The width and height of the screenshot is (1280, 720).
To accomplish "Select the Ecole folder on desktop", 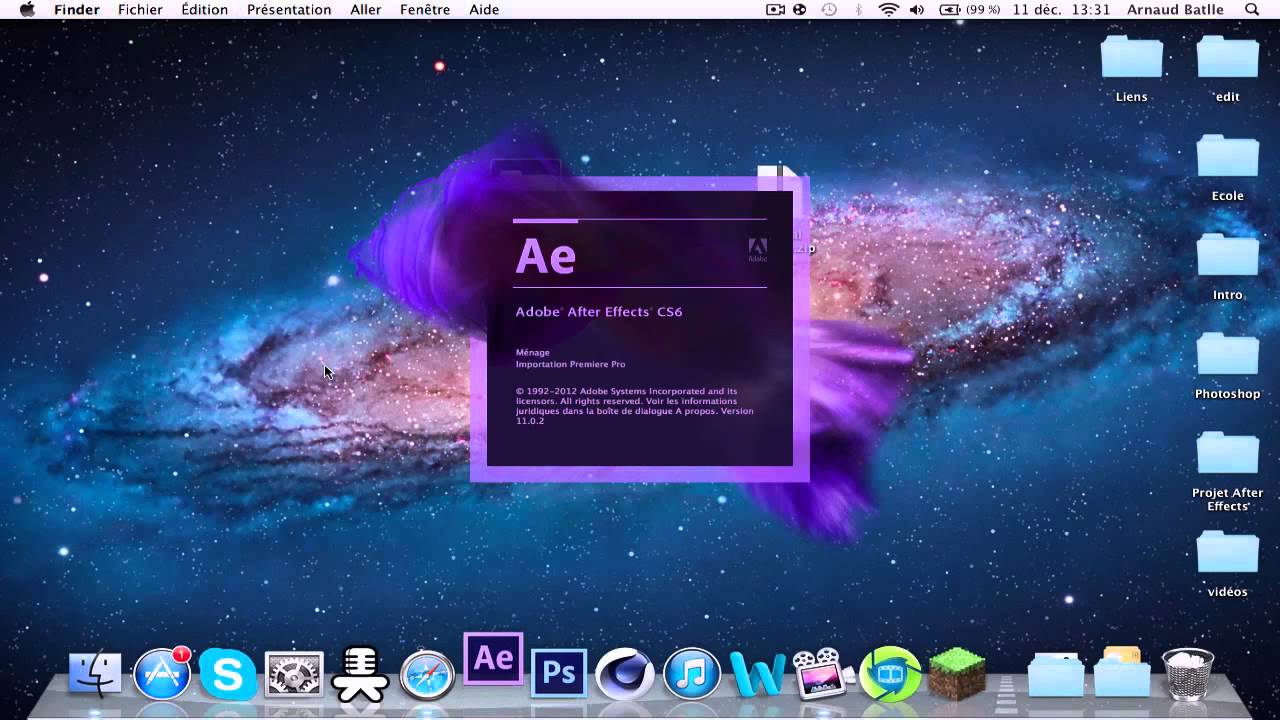I will 1227,168.
